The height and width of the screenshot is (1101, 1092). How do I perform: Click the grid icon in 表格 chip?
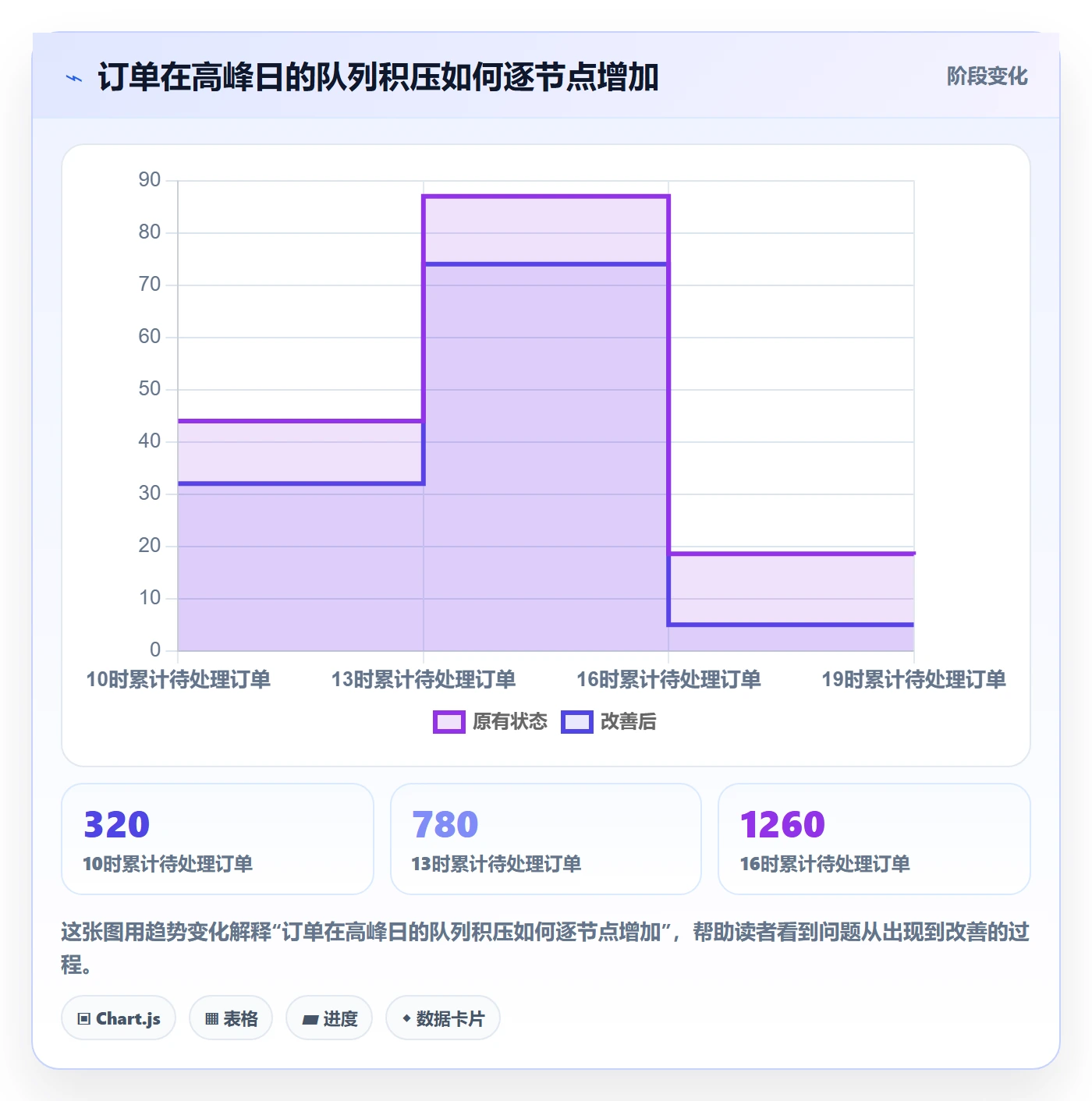point(211,1019)
